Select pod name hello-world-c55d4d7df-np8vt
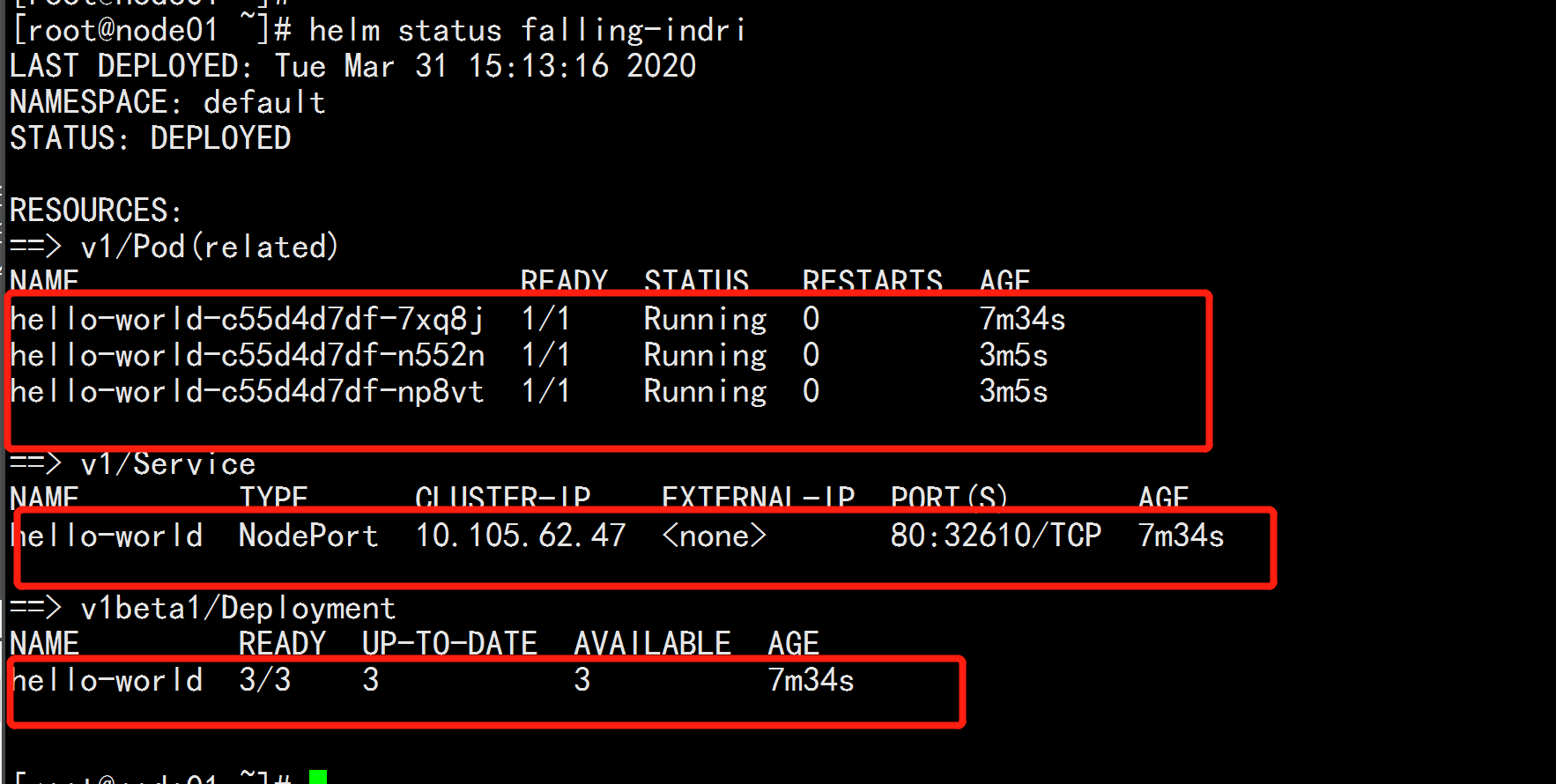 click(x=247, y=391)
